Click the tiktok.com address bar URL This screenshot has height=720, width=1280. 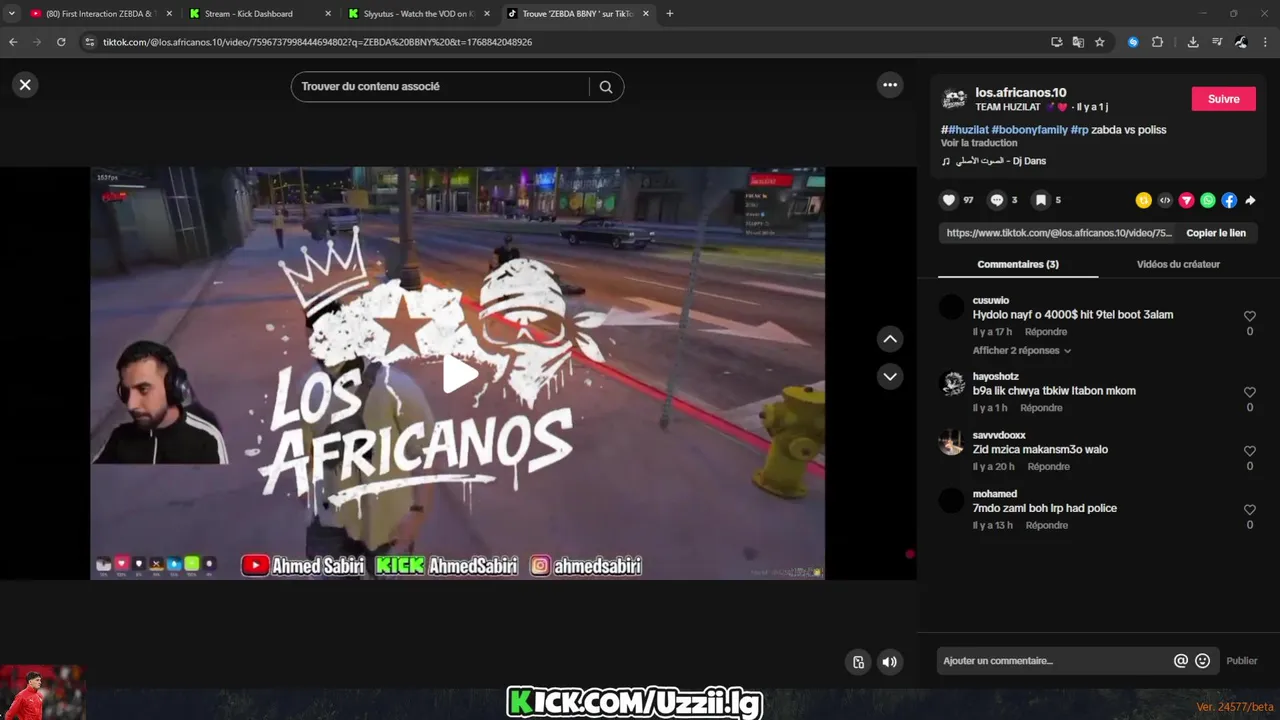(x=317, y=42)
